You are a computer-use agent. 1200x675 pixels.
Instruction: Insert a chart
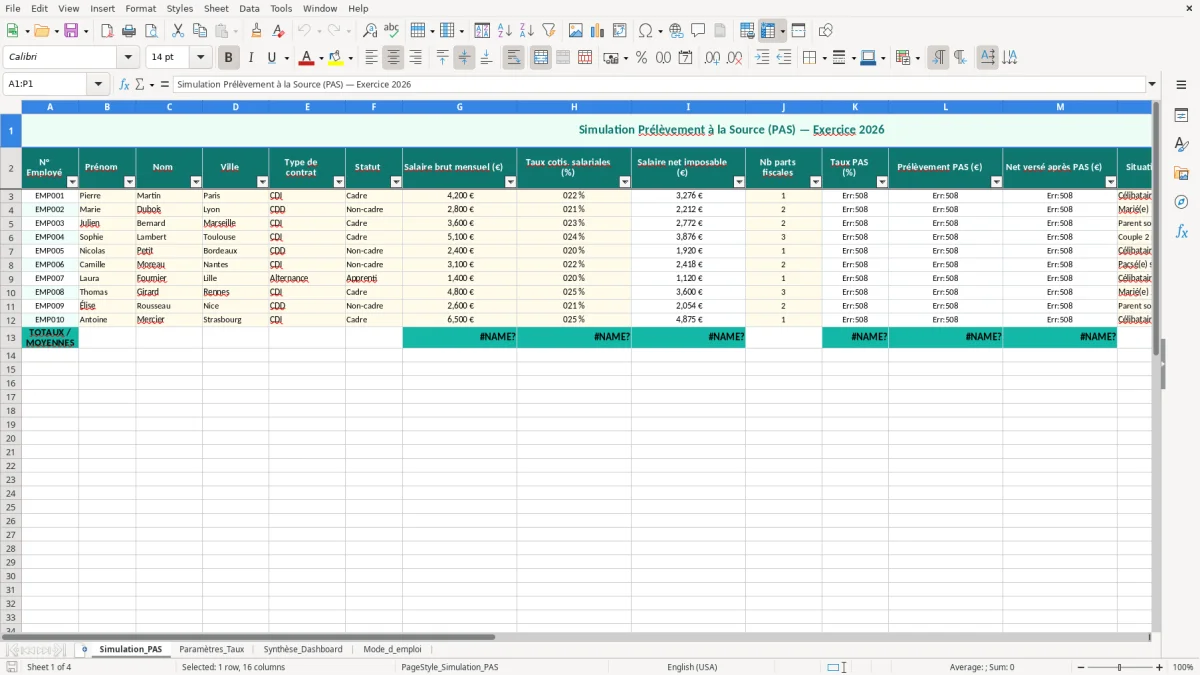pyautogui.click(x=598, y=31)
